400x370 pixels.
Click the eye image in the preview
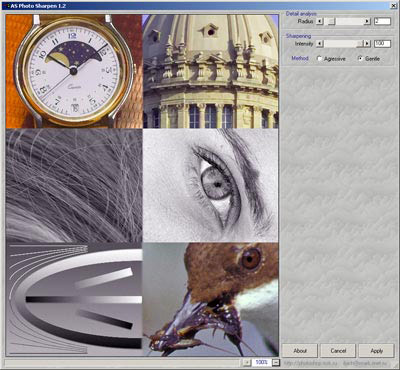211,185
